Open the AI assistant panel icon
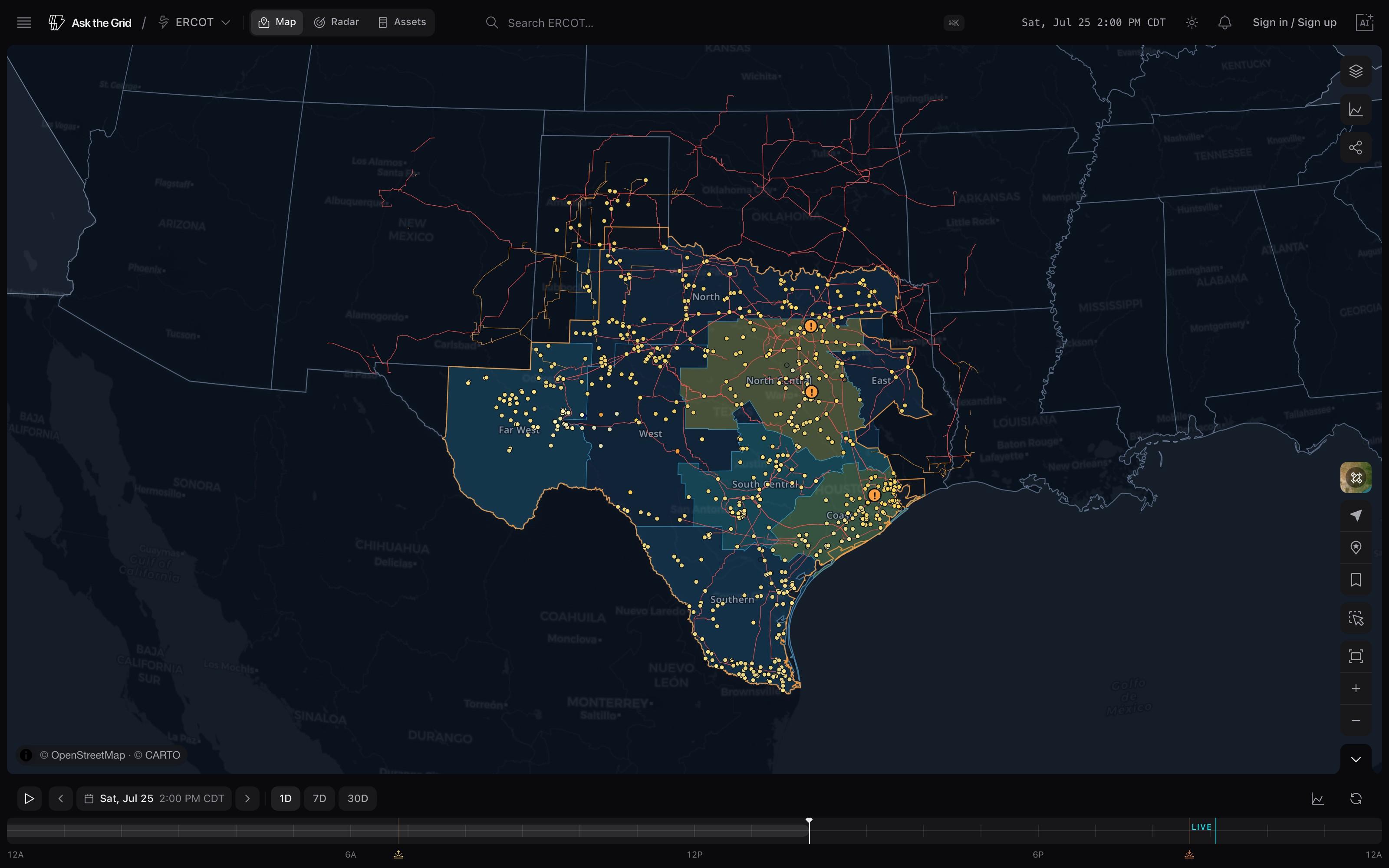This screenshot has width=1389, height=868. 1365,23
